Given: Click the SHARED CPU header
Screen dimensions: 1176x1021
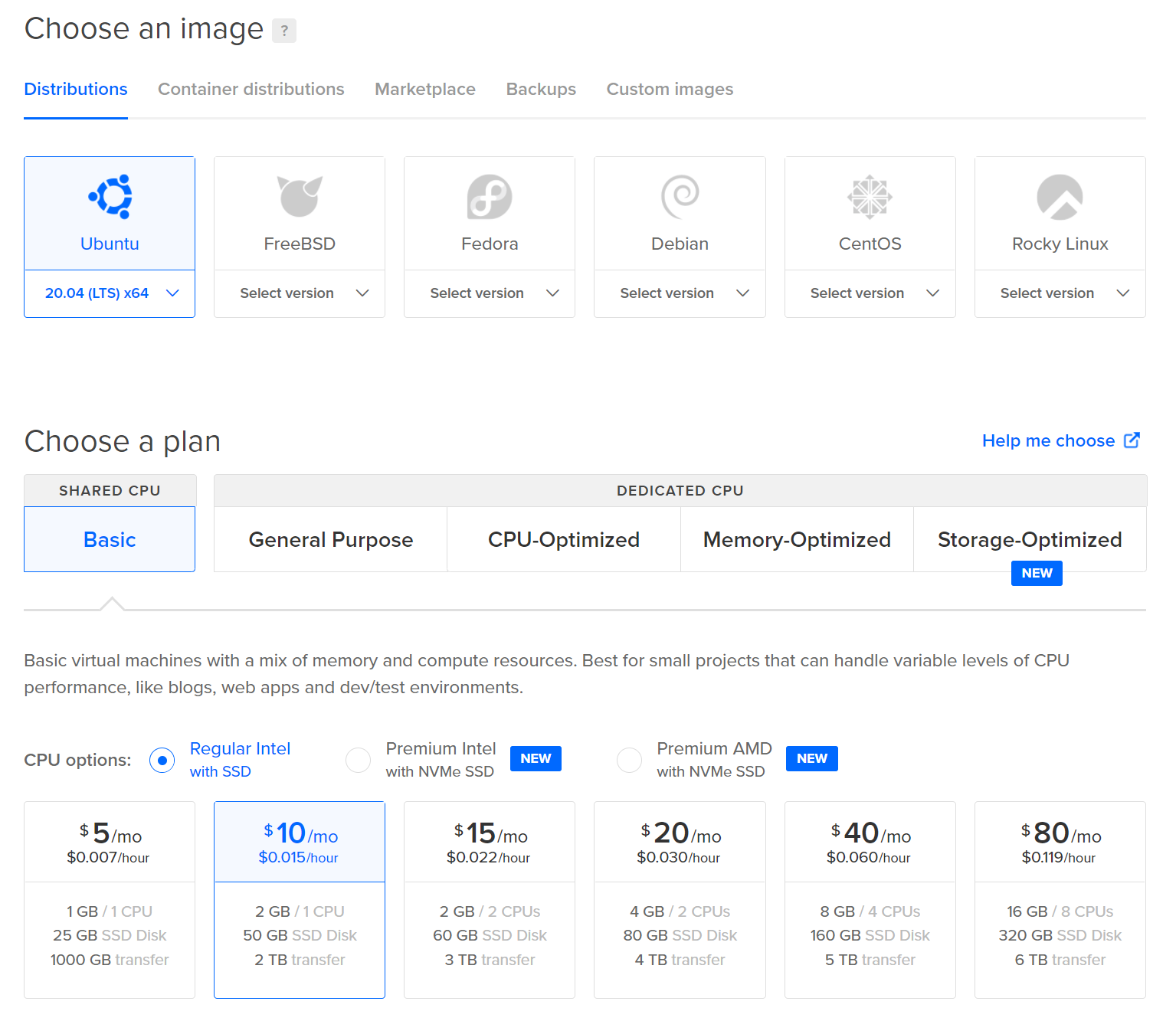Looking at the screenshot, I should [110, 490].
